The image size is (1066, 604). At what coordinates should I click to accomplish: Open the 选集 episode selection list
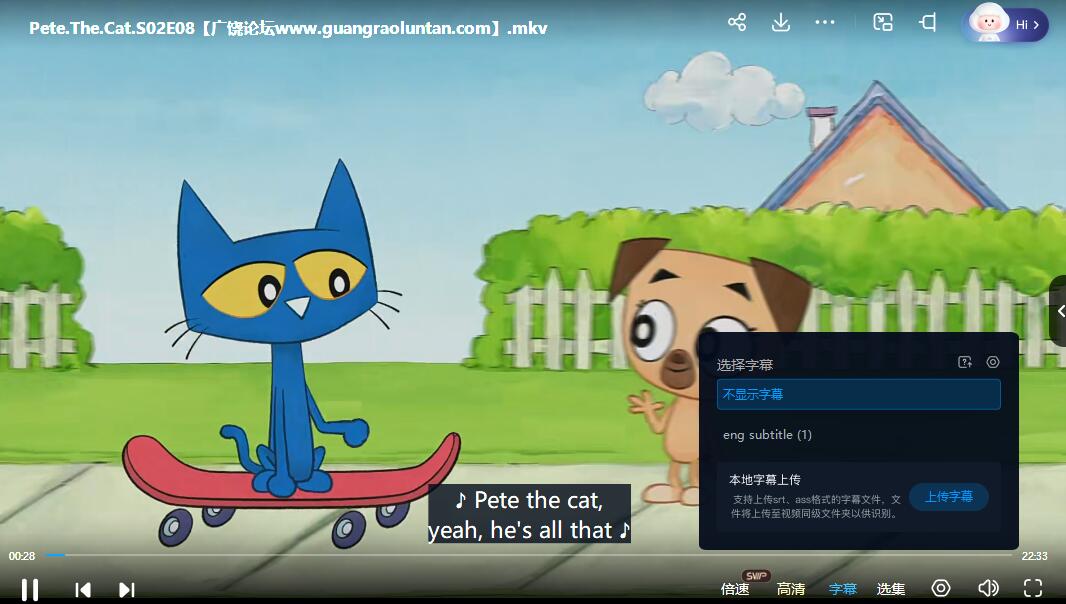tap(891, 589)
